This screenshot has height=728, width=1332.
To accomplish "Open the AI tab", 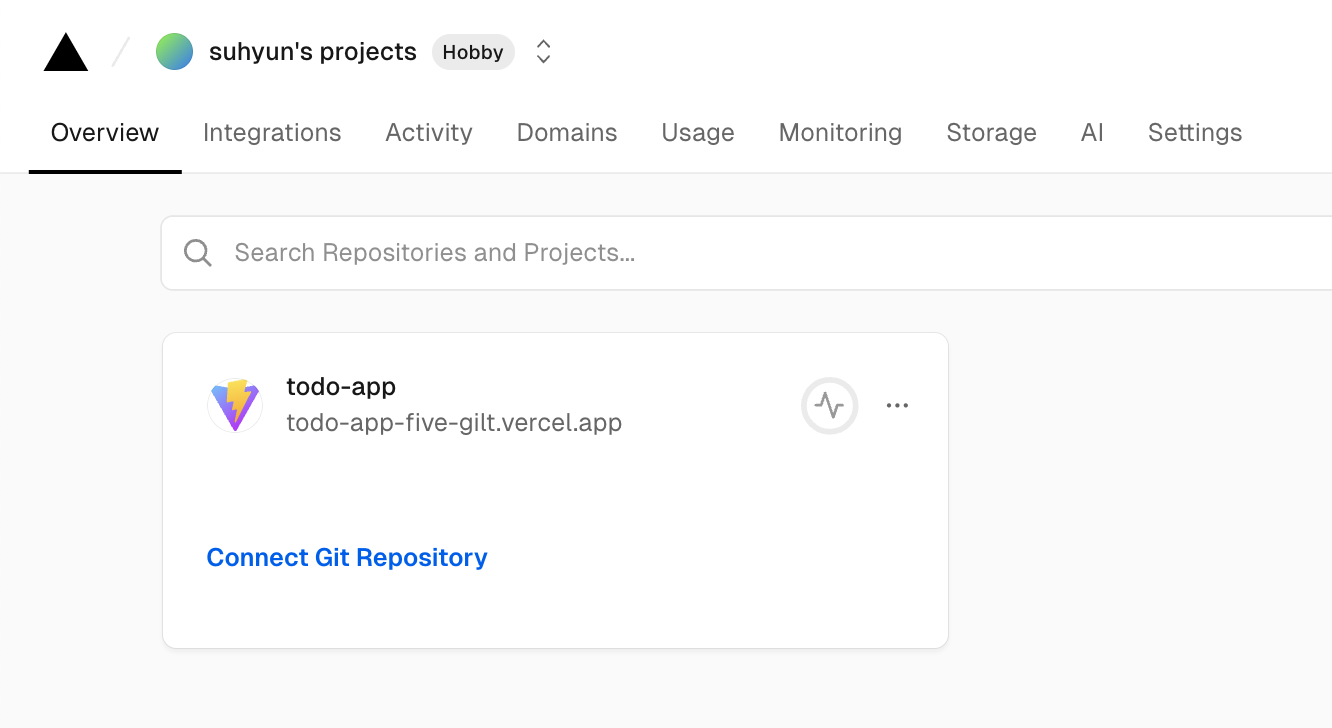I will pos(1092,133).
